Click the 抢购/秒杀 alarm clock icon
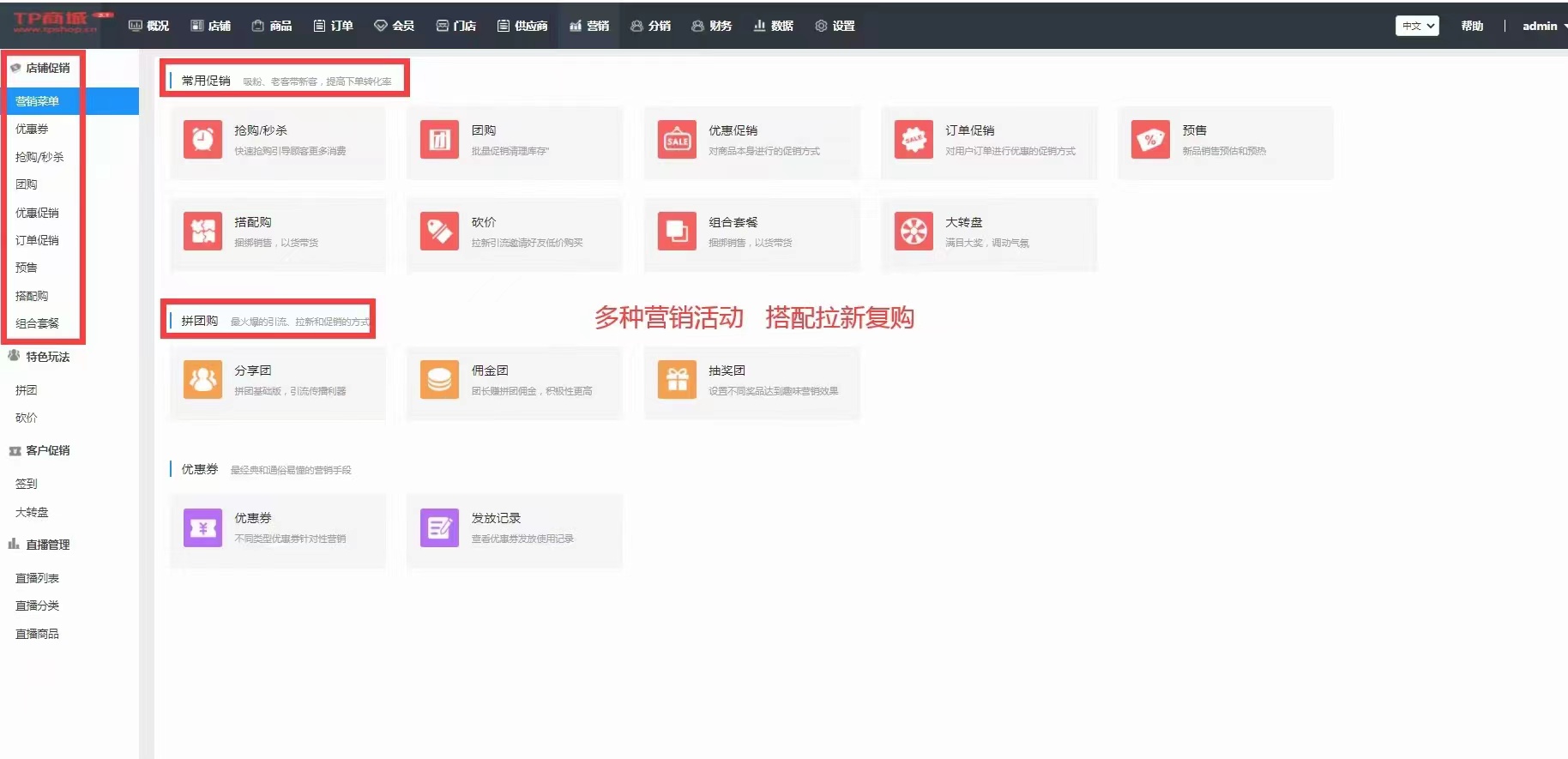This screenshot has height=759, width=1568. click(x=202, y=139)
